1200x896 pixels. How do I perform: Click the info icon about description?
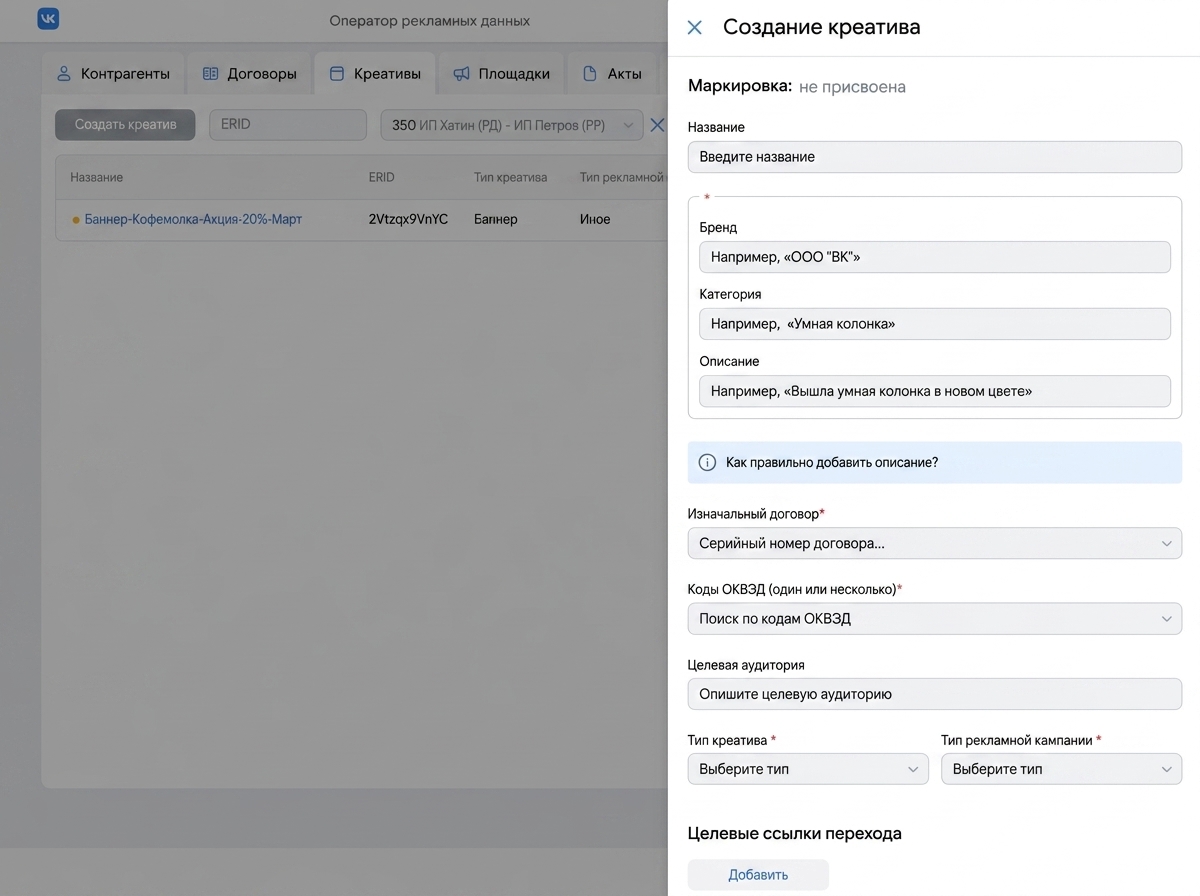point(707,463)
